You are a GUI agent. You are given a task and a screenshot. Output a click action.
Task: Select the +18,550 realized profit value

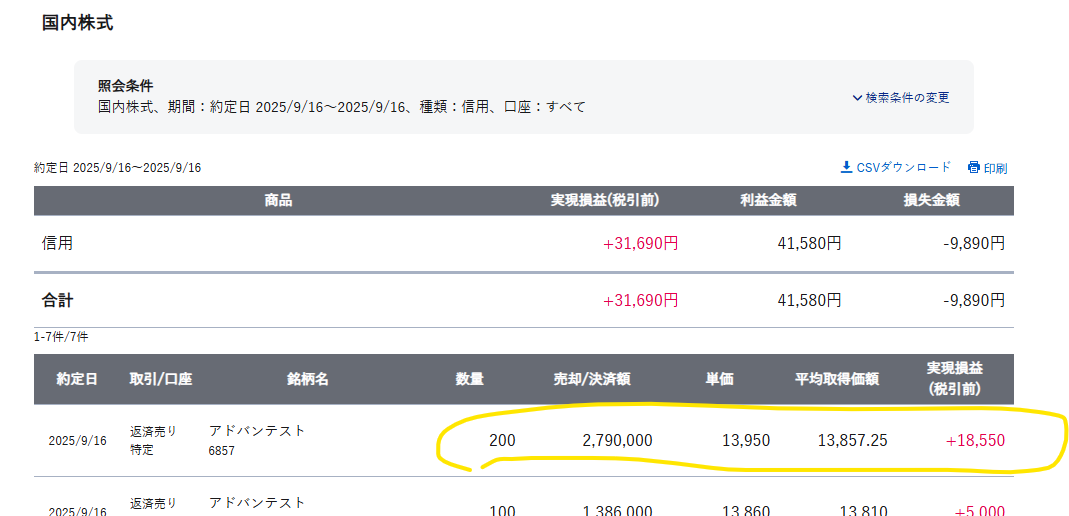pyautogui.click(x=976, y=440)
